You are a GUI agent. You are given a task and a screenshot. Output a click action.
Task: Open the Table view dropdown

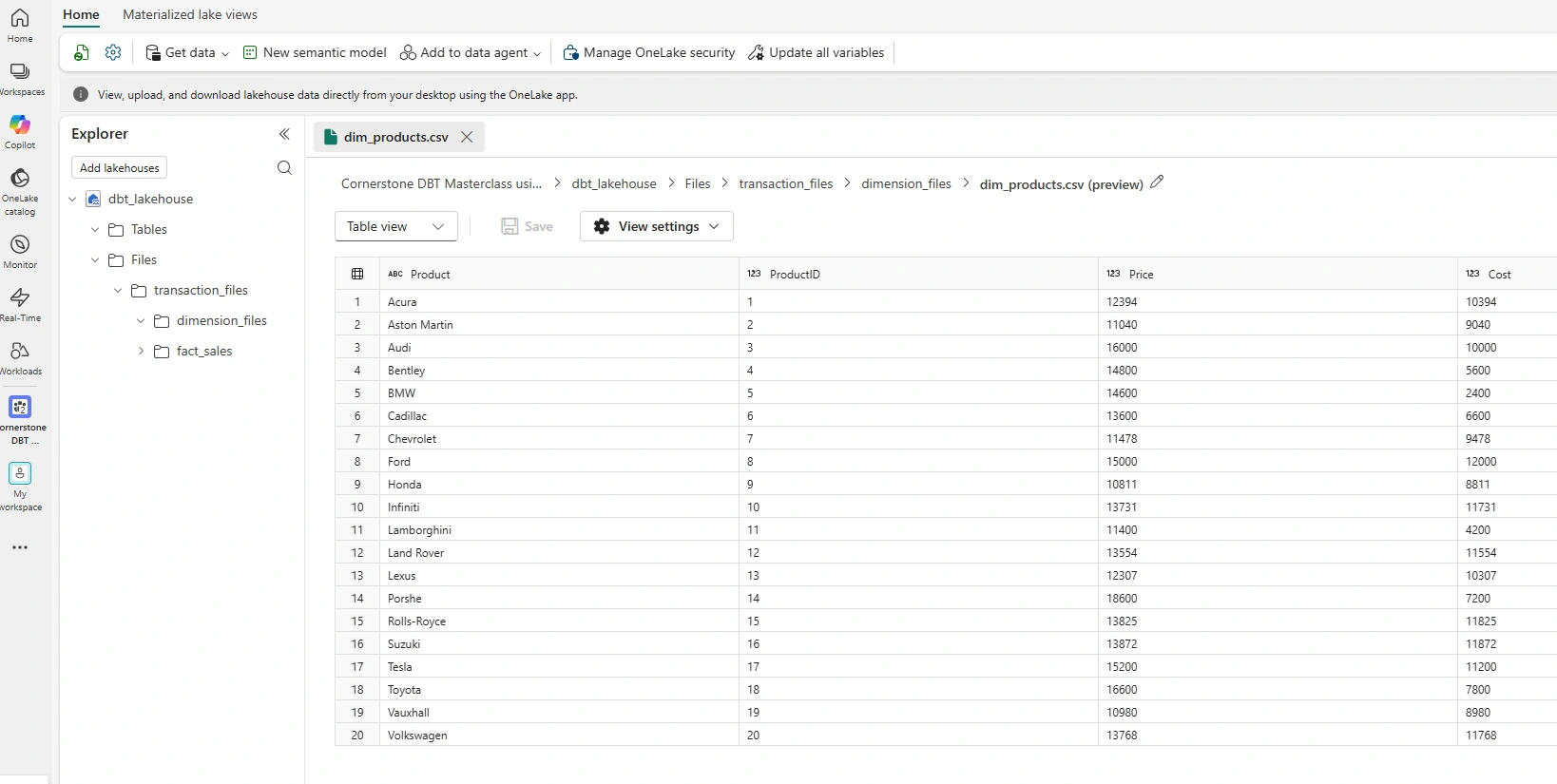(x=395, y=226)
